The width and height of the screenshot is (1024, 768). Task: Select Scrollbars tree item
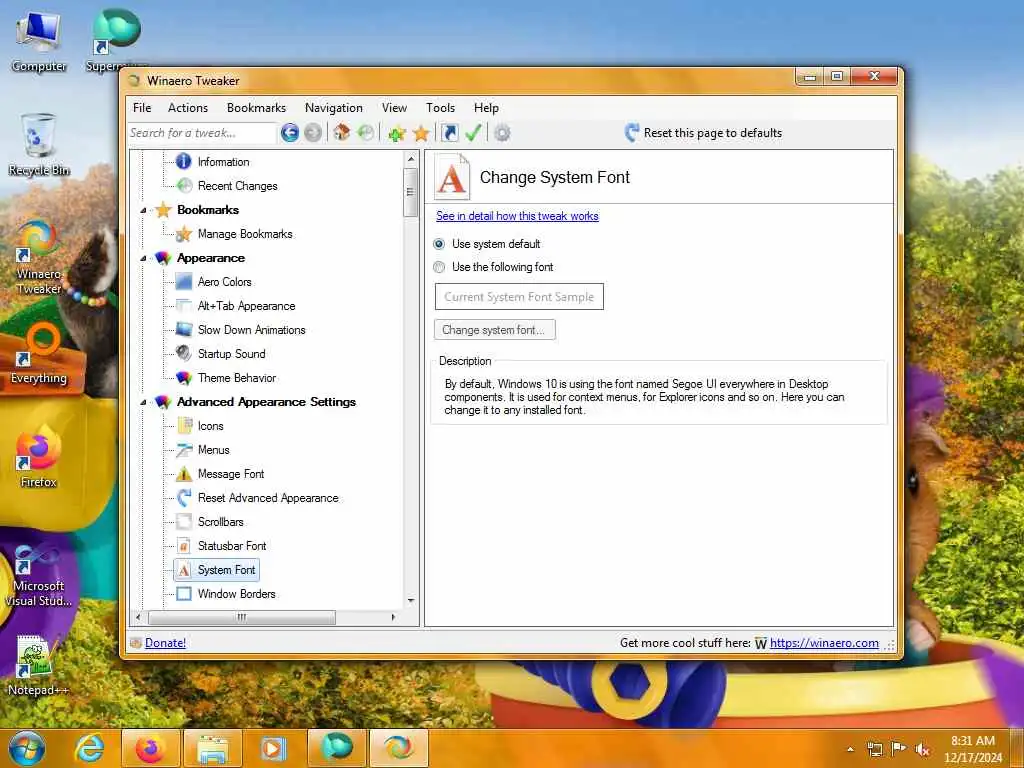[221, 522]
